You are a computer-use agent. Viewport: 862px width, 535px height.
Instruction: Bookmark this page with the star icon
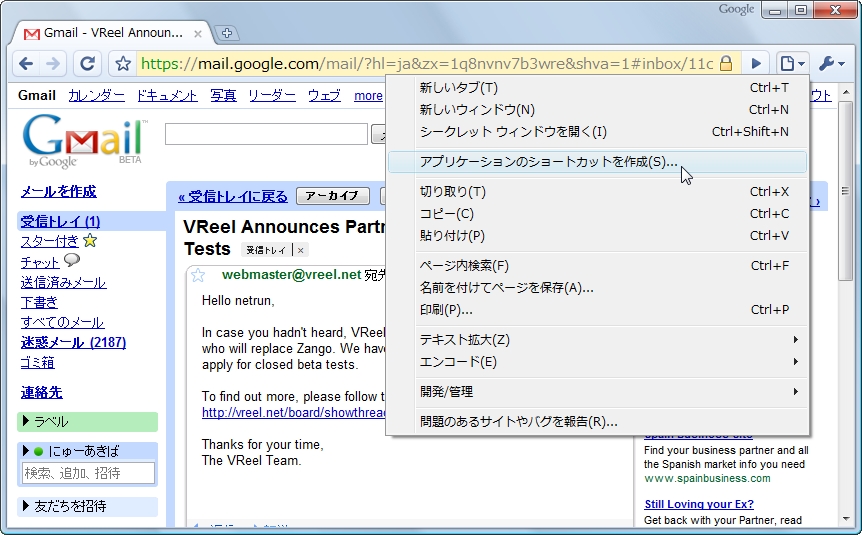click(x=123, y=64)
